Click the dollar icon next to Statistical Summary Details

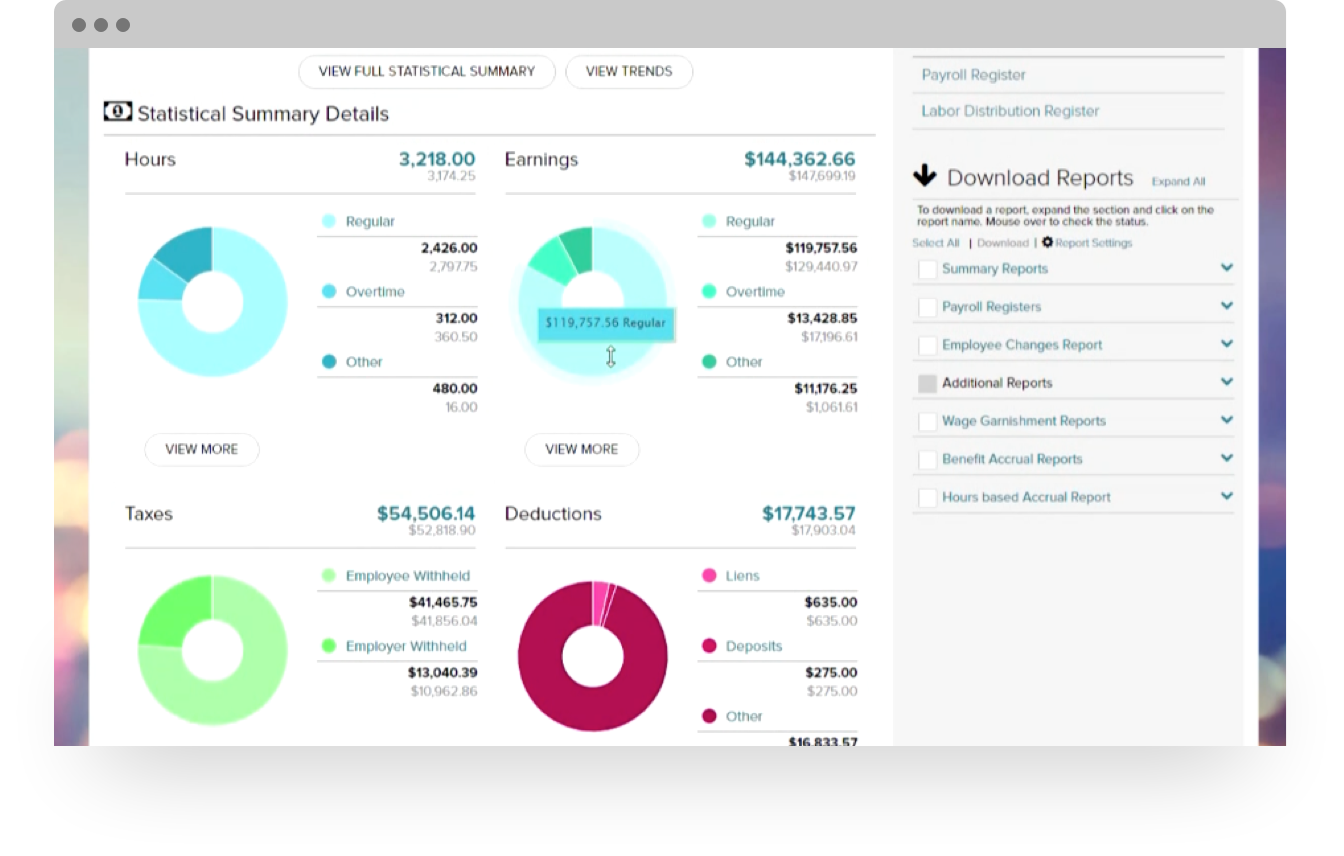(118, 111)
